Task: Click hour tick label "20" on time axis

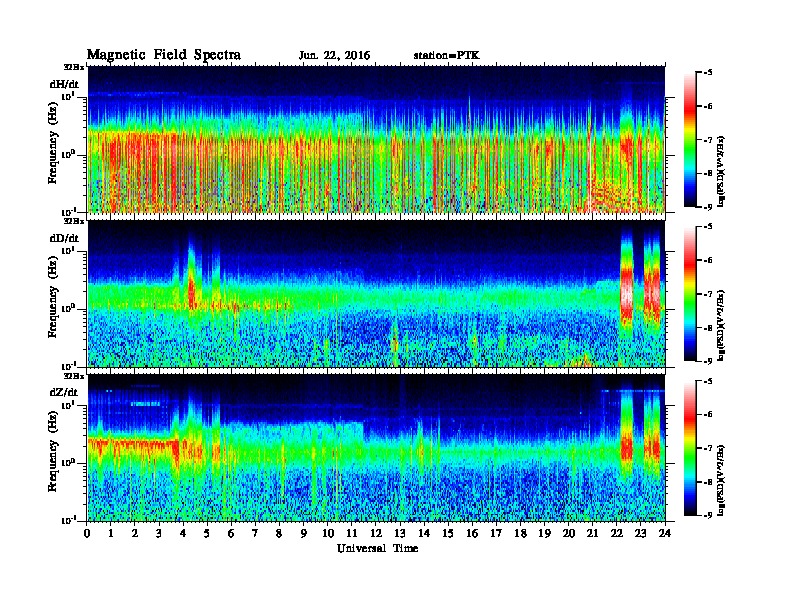Action: click(569, 533)
